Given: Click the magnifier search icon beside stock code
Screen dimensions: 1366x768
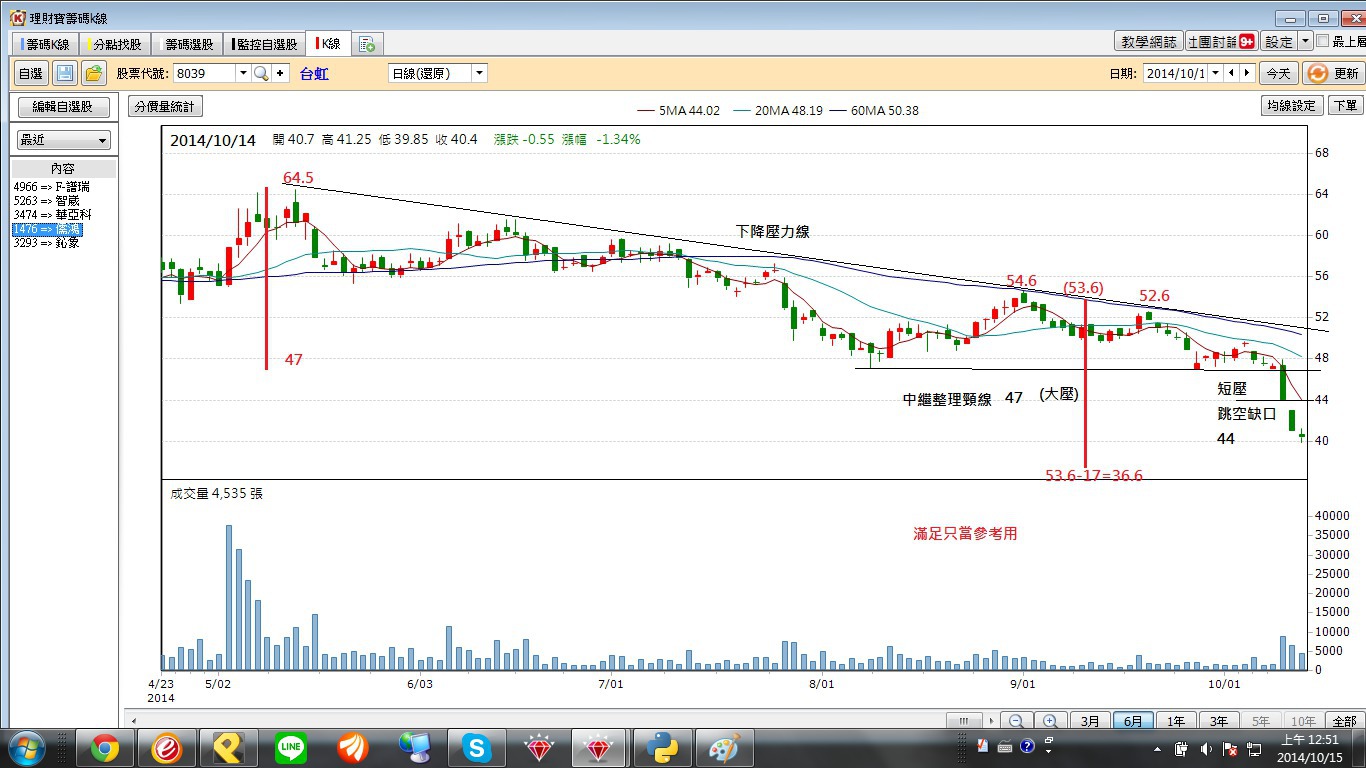Looking at the screenshot, I should pos(261,73).
